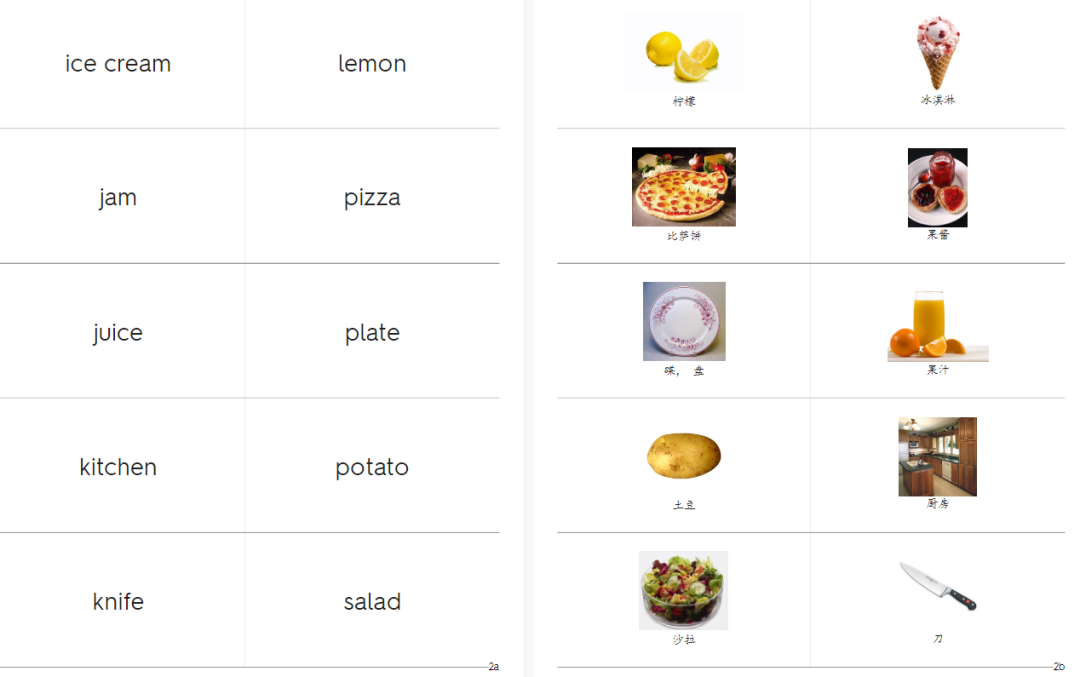Click the decorative plate image
The height and width of the screenshot is (677, 1080).
coord(684,321)
